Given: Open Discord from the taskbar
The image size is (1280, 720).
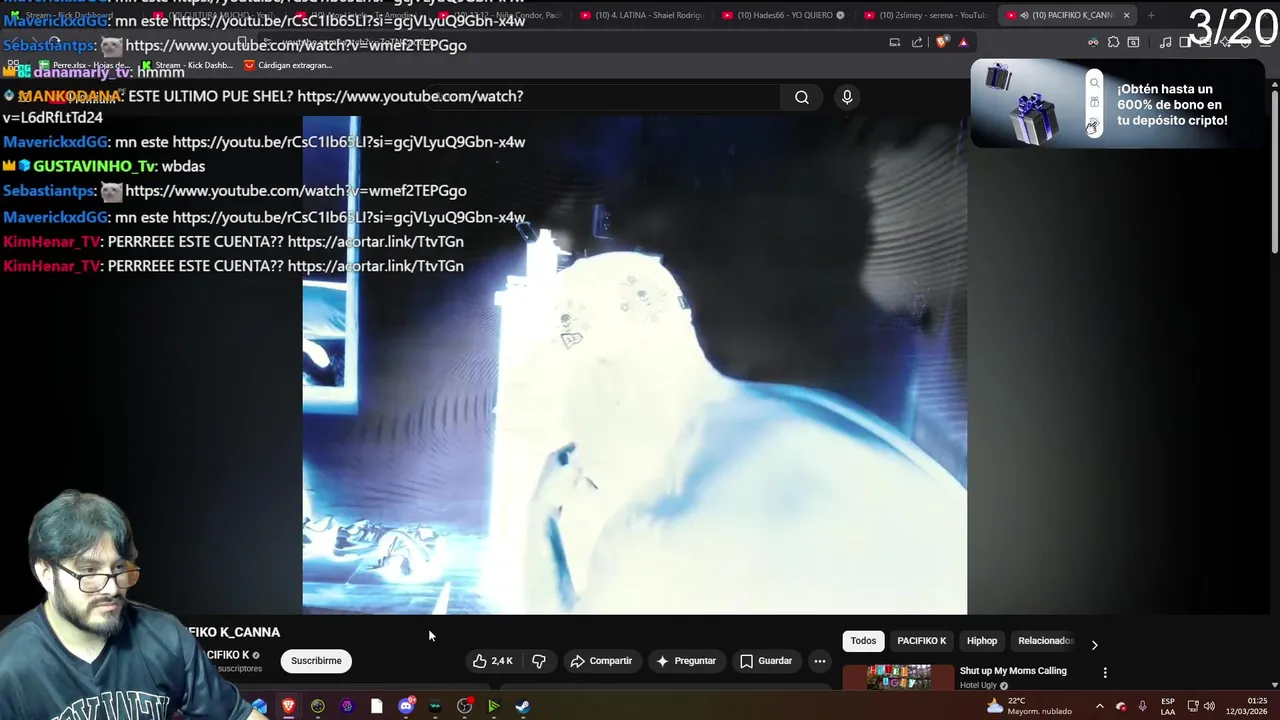Looking at the screenshot, I should (406, 706).
